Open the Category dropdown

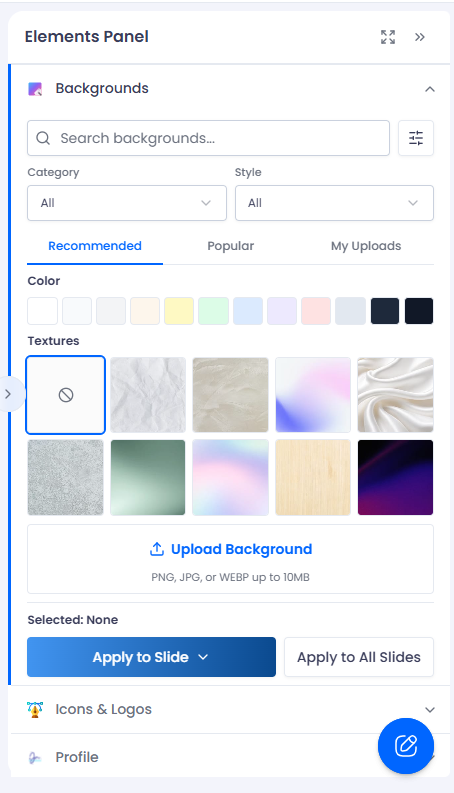[x=127, y=203]
